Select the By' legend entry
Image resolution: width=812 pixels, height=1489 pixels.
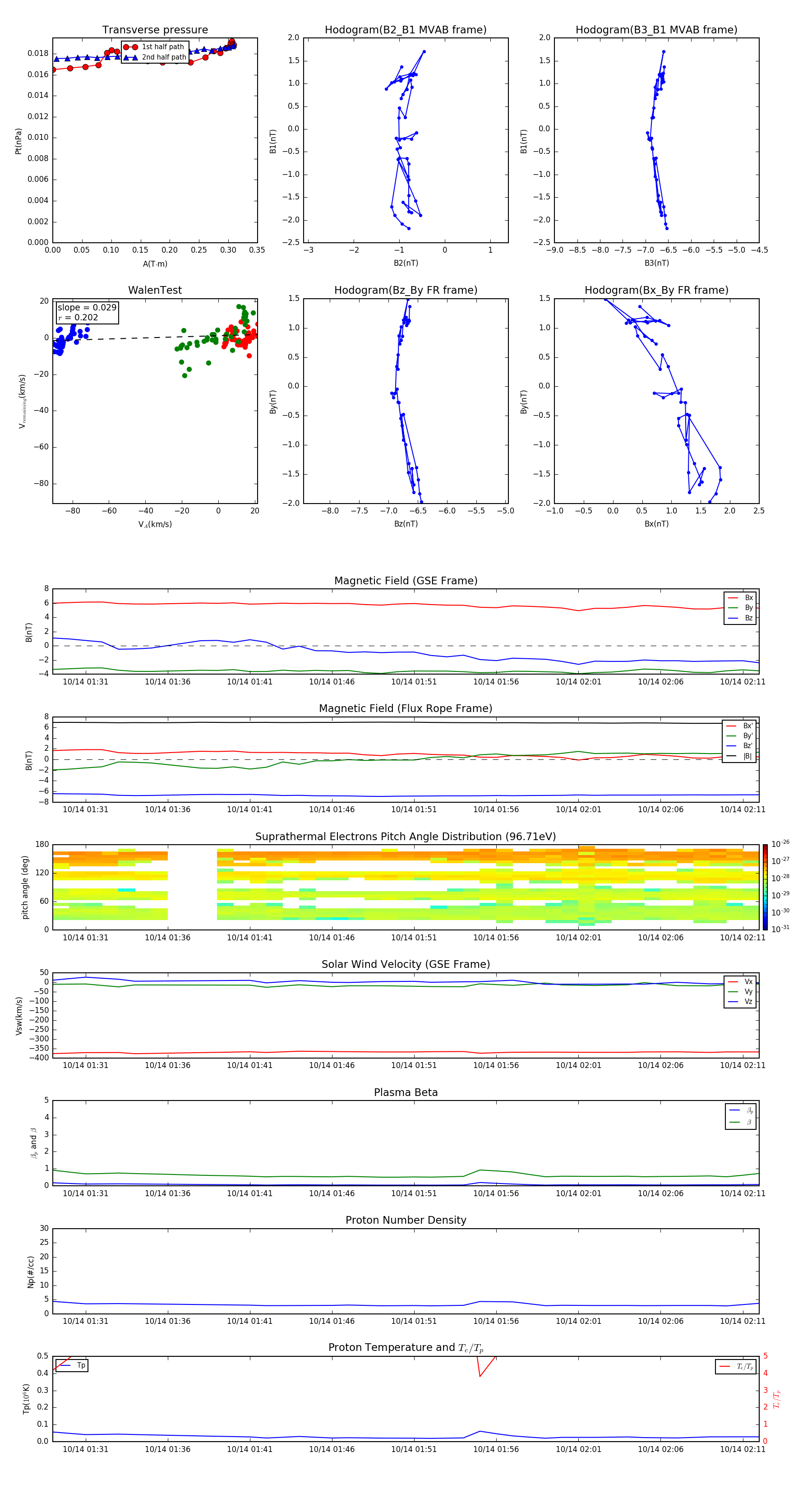tap(739, 736)
